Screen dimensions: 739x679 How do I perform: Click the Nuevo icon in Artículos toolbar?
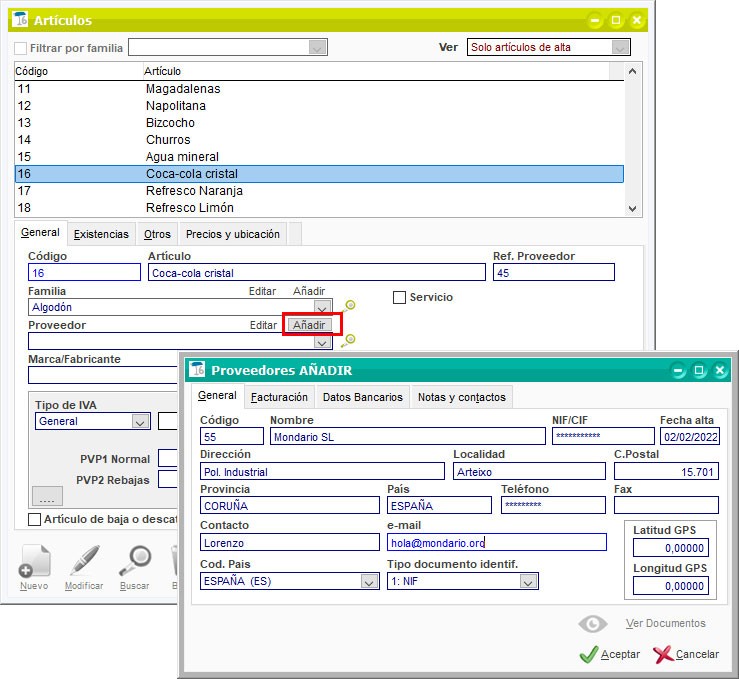34,561
